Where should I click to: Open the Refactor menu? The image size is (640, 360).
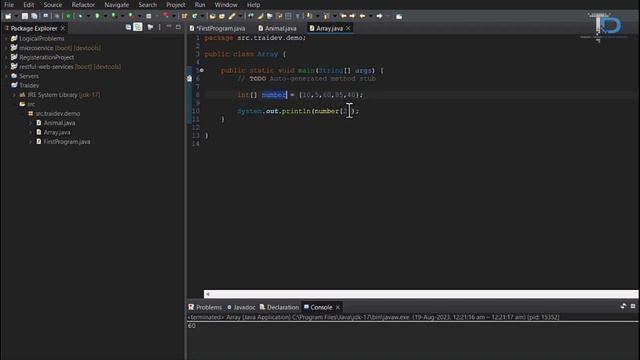point(83,5)
